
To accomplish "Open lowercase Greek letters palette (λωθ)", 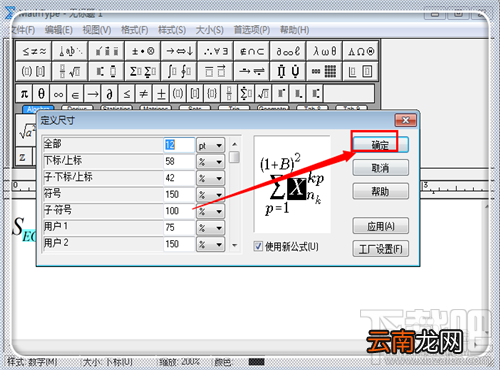I will click(x=324, y=51).
